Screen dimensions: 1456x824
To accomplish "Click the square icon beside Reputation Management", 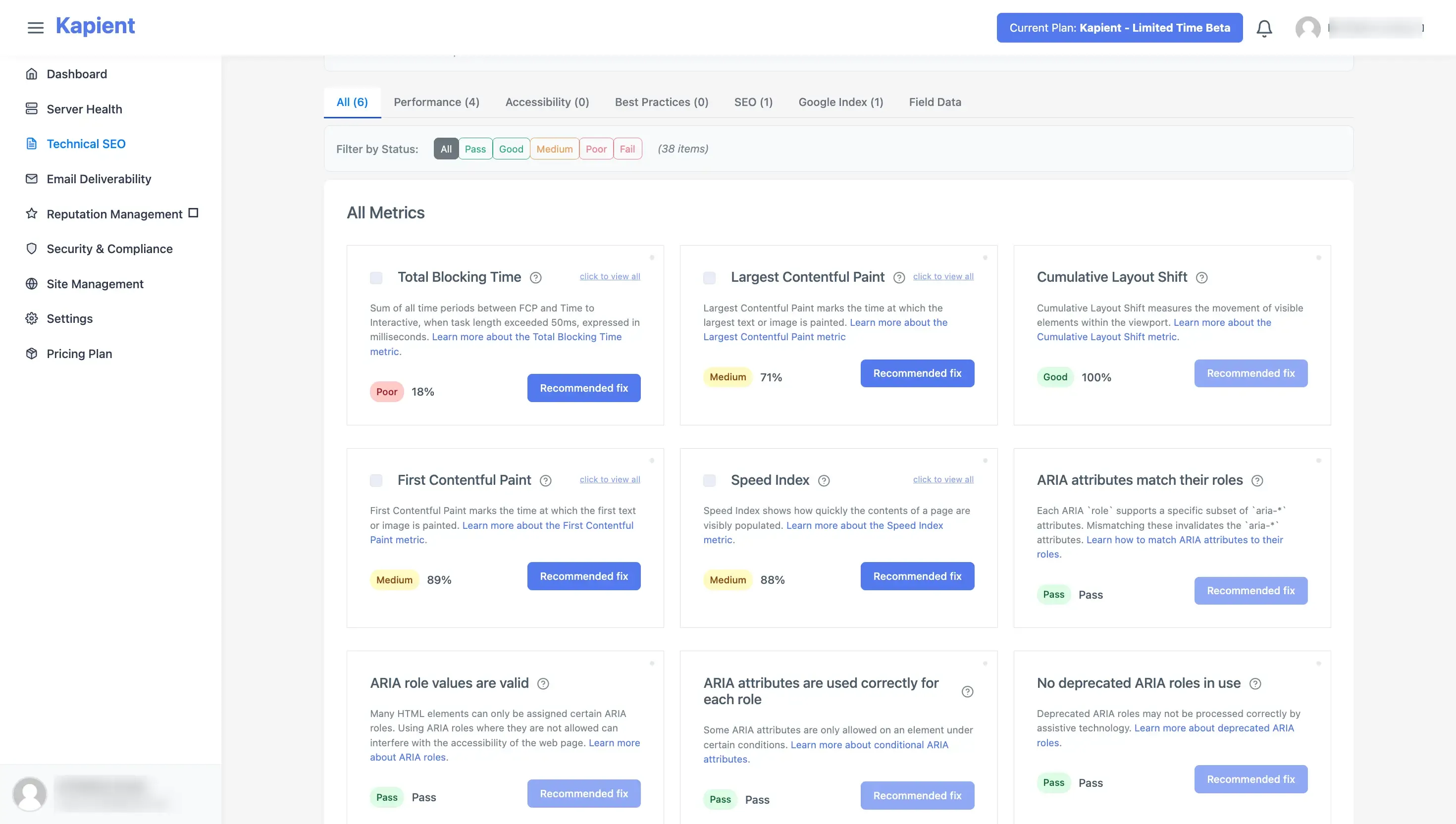I will coord(193,213).
